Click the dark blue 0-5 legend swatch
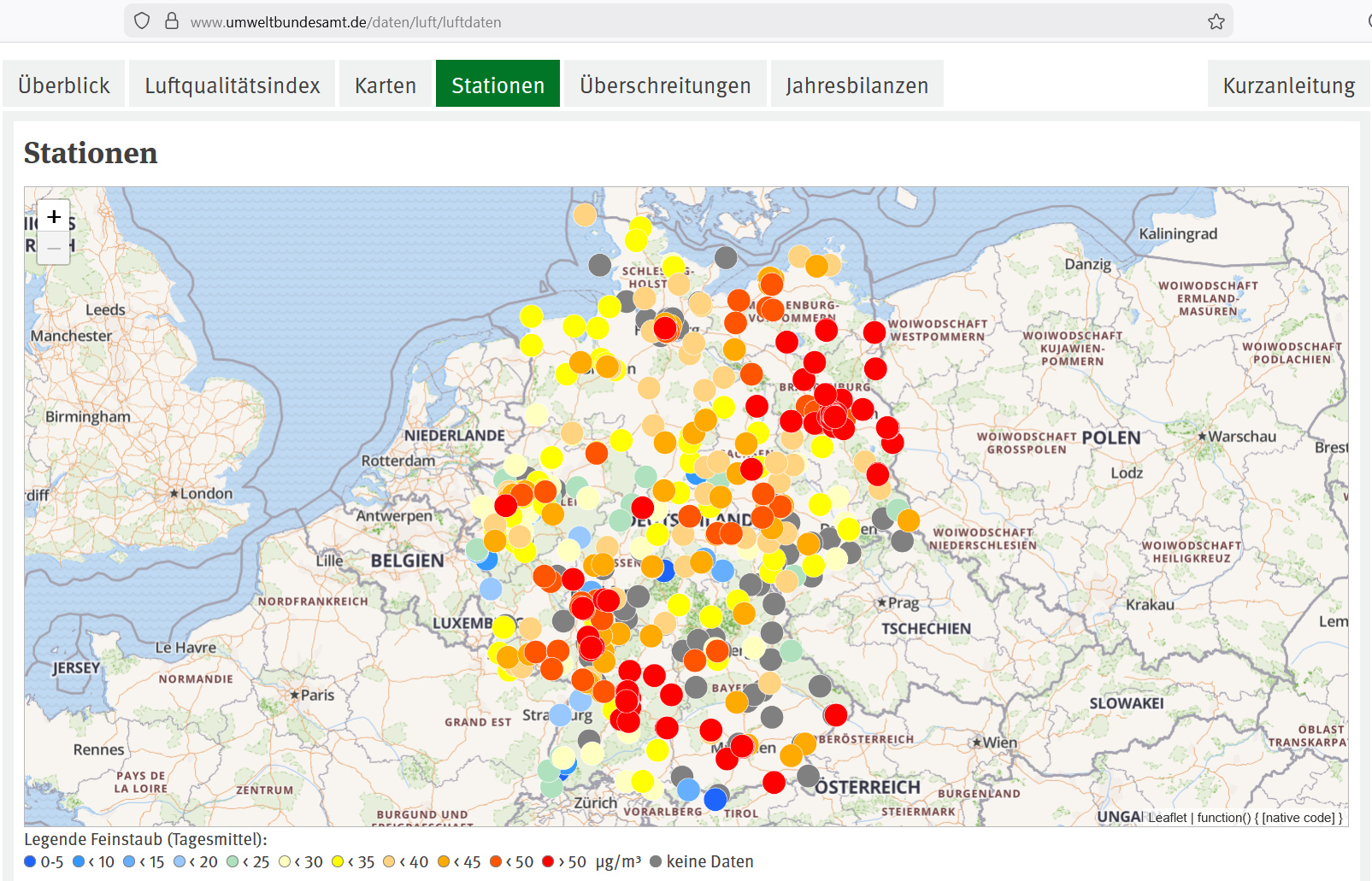Image resolution: width=1372 pixels, height=881 pixels. click(x=31, y=861)
